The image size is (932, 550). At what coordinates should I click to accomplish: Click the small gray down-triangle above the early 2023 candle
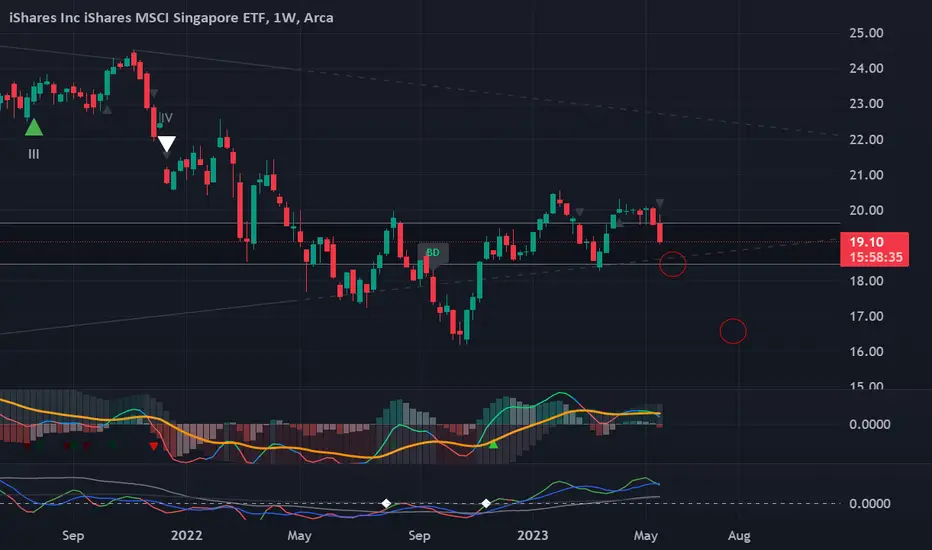[580, 212]
